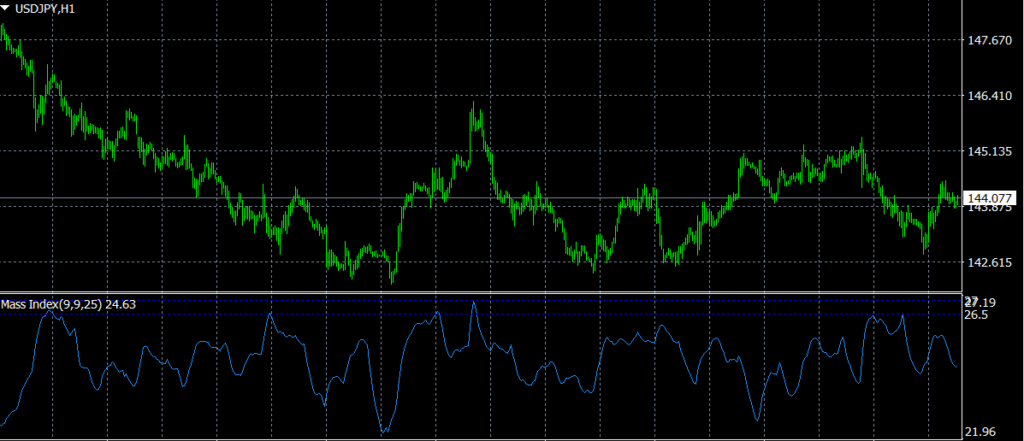Click the 21.96 indicator scale label

[x=979, y=431]
